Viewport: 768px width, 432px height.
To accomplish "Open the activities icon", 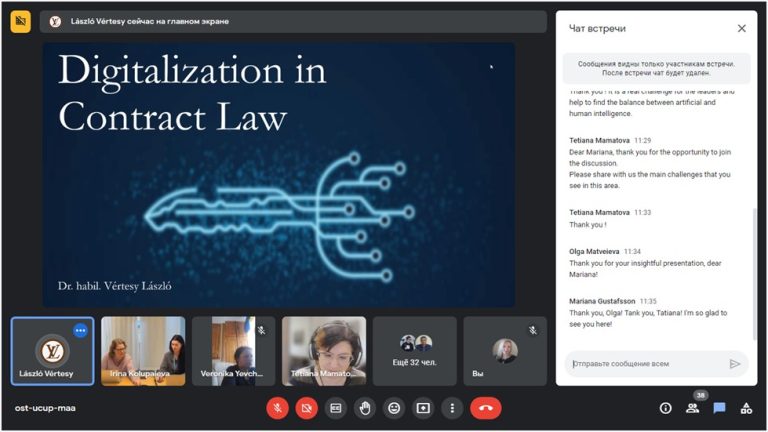I will (x=746, y=408).
